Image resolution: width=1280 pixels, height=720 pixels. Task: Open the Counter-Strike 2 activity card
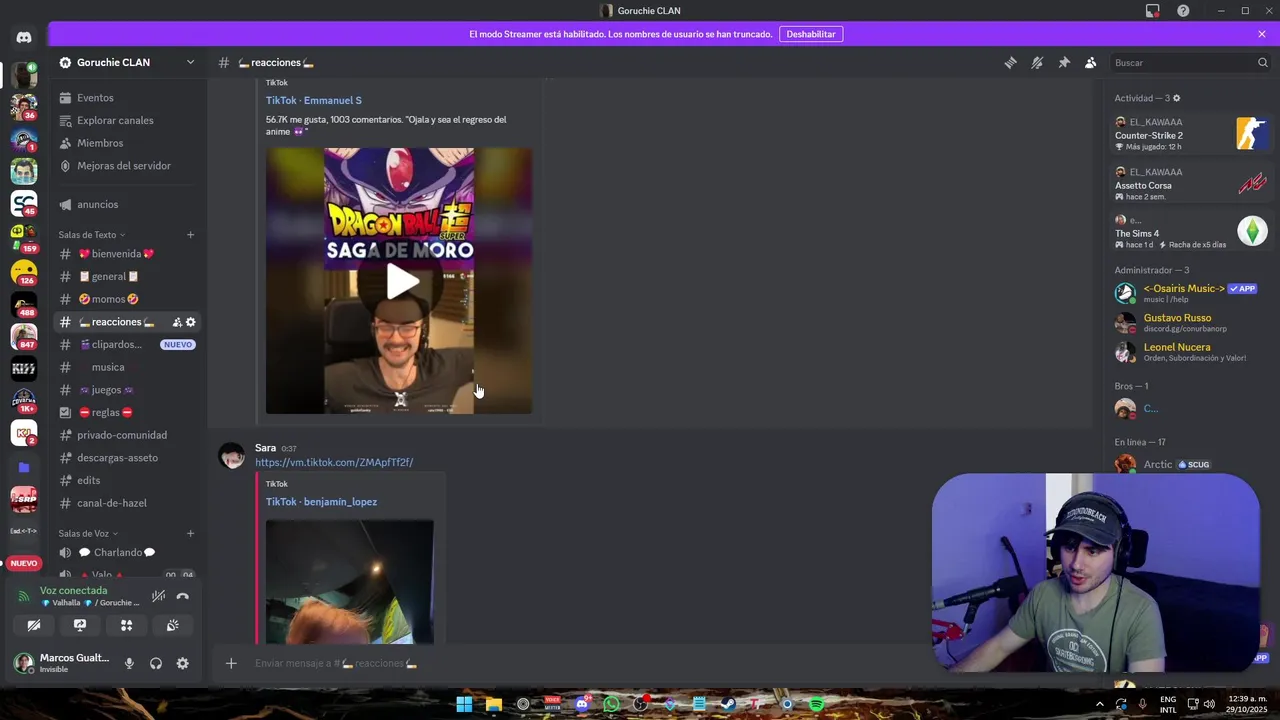click(1190, 134)
